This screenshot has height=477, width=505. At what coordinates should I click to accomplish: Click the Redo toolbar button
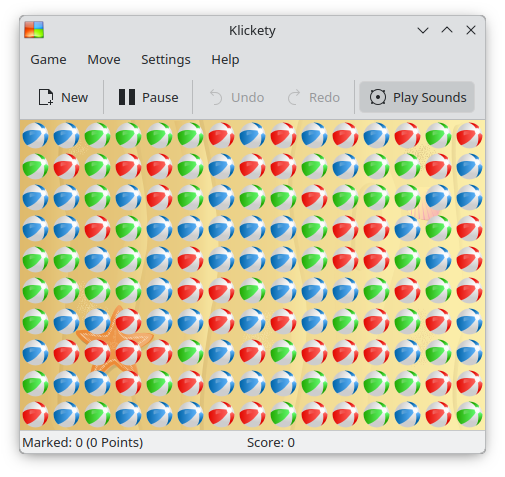(x=314, y=97)
